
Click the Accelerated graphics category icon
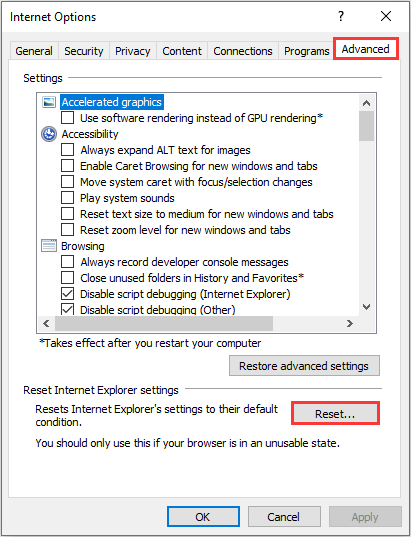(49, 102)
